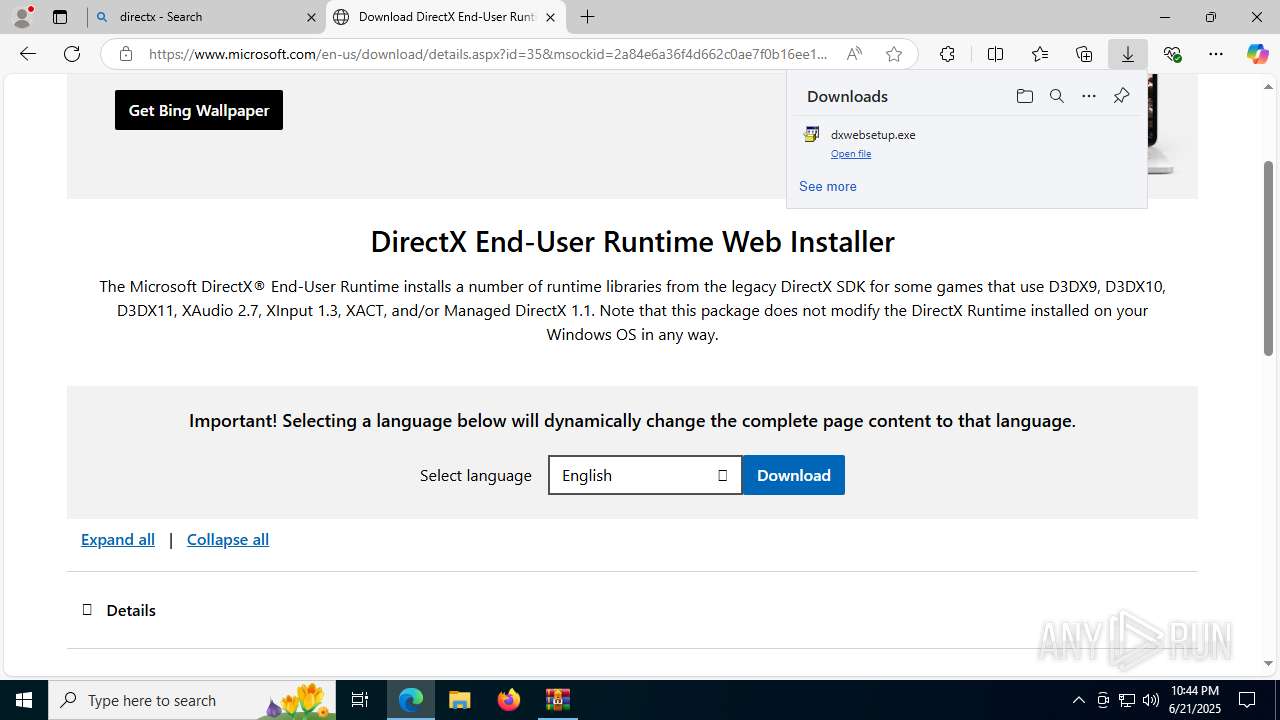Pin the Downloads panel
The width and height of the screenshot is (1280, 720).
(1121, 96)
